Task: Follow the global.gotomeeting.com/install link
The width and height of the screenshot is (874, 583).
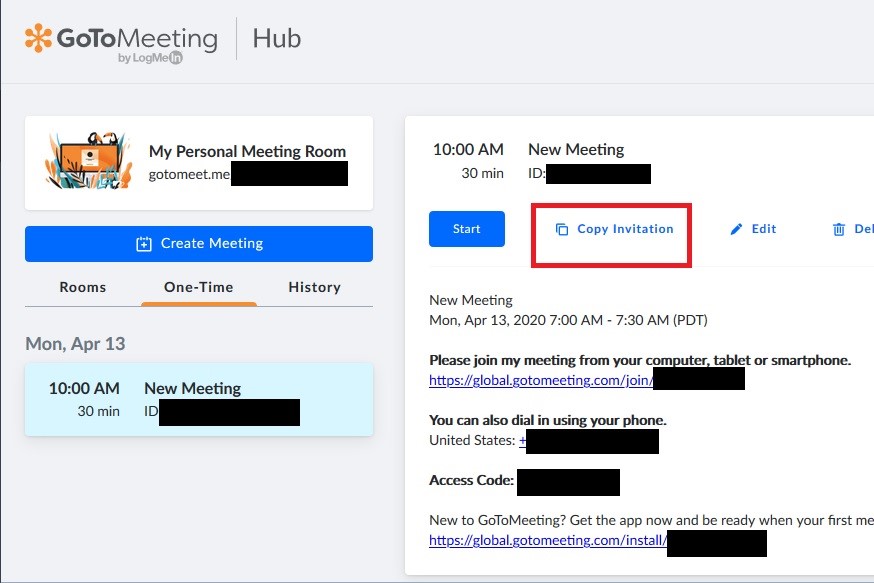Action: coord(547,540)
